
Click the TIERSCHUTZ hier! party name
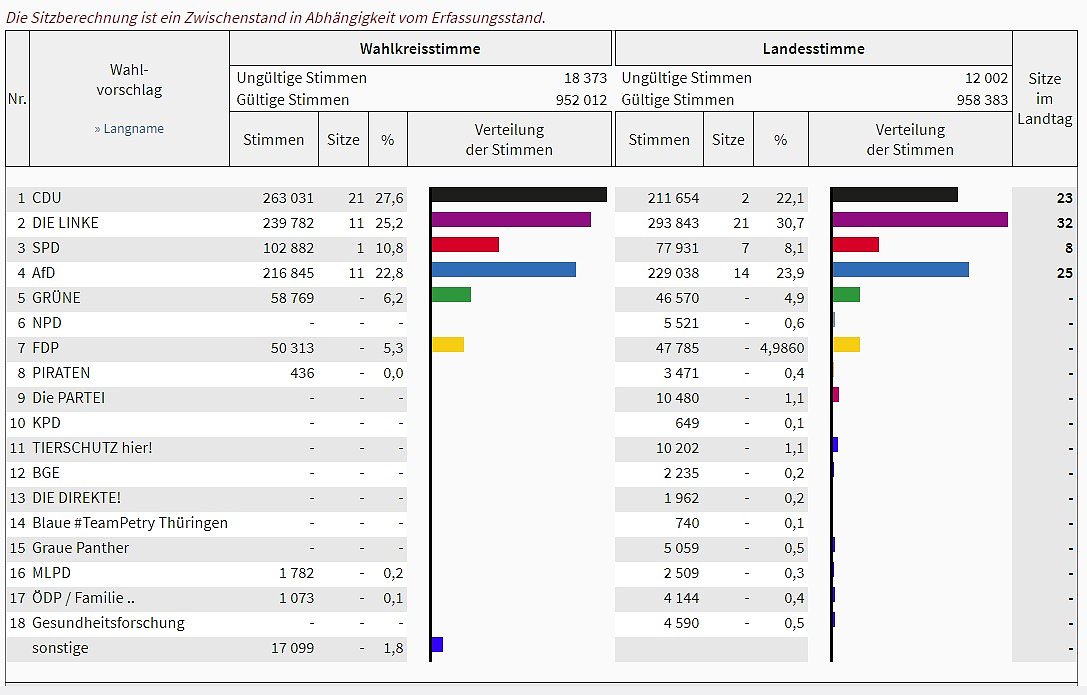click(92, 448)
